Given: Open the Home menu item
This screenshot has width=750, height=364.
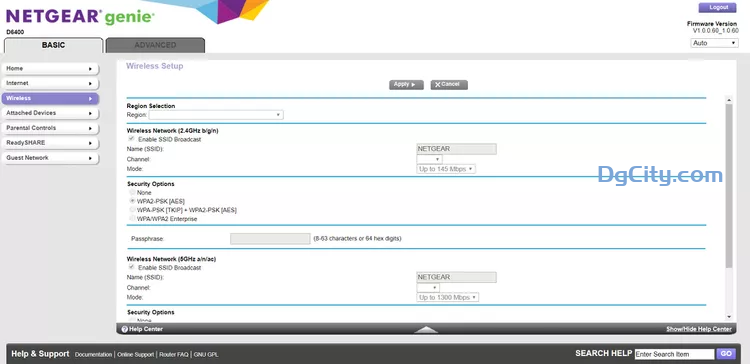Looking at the screenshot, I should [50, 69].
